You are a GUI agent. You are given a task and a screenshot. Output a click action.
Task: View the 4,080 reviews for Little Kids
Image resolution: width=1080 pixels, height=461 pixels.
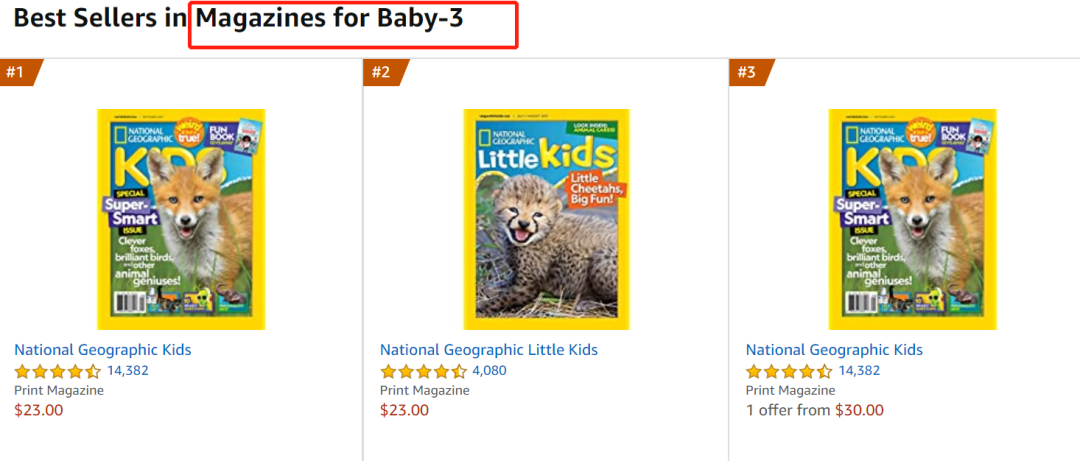pos(490,371)
